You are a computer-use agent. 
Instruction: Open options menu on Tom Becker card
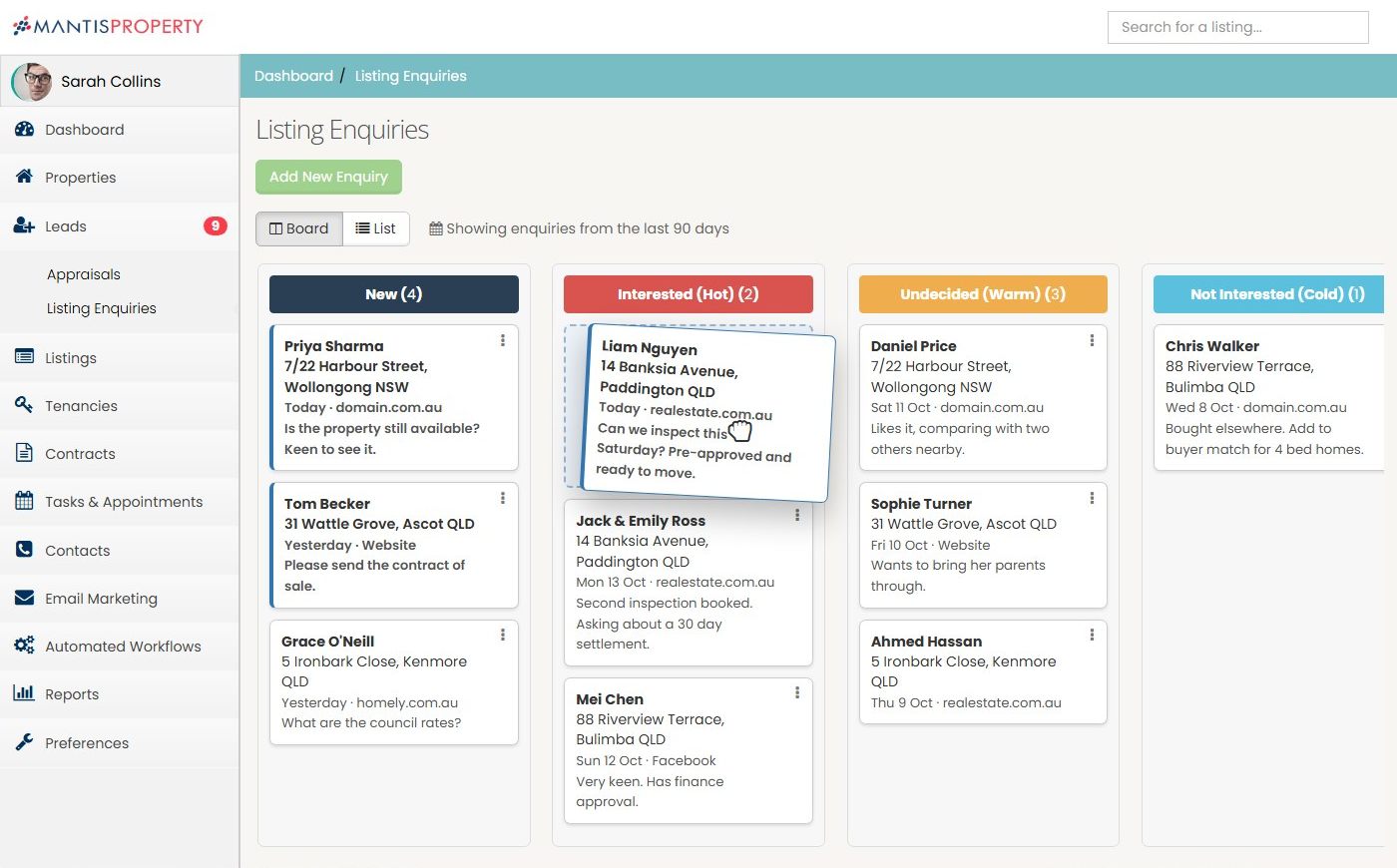point(502,498)
